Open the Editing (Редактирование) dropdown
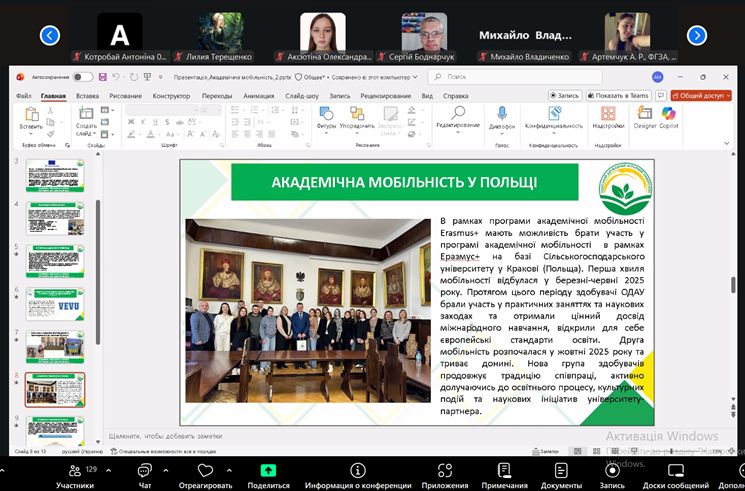This screenshot has width=745, height=491. (458, 120)
